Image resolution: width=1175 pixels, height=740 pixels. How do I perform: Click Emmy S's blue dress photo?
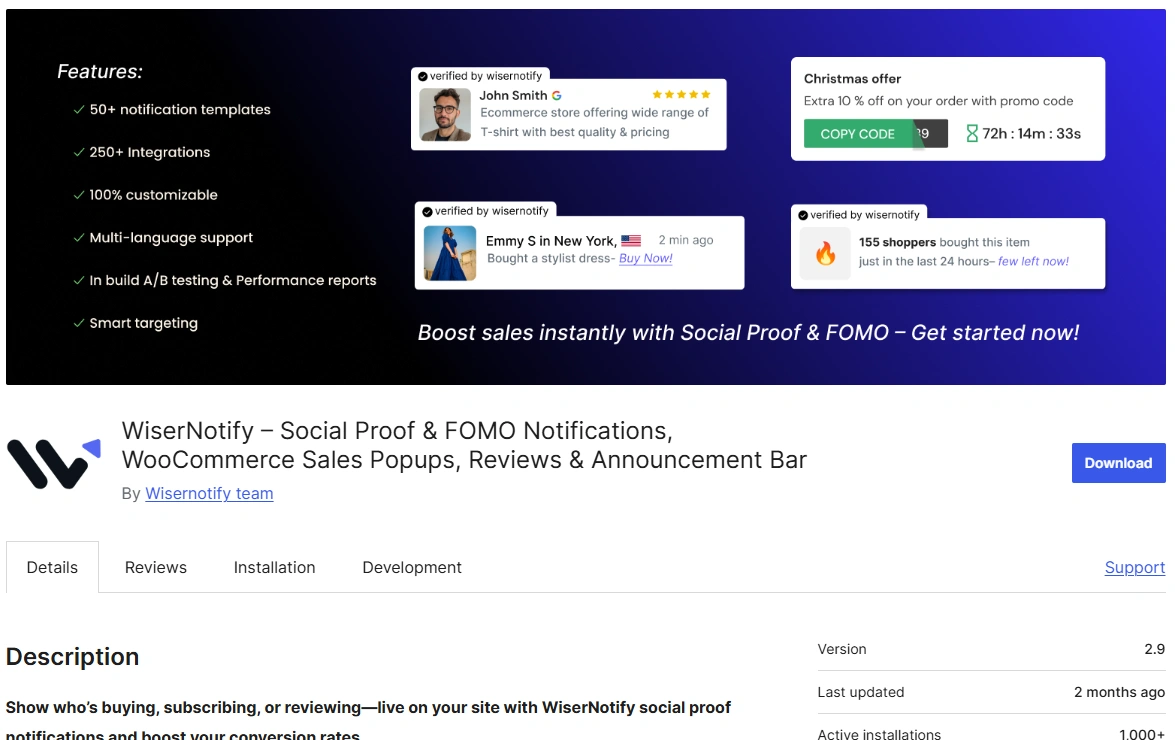coord(449,252)
